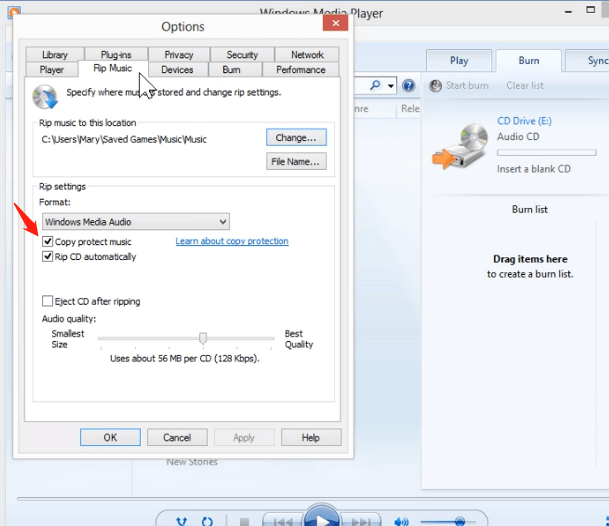Viewport: 609px width, 526px height.
Task: Open the Privacy tab in Options
Action: pyautogui.click(x=179, y=55)
